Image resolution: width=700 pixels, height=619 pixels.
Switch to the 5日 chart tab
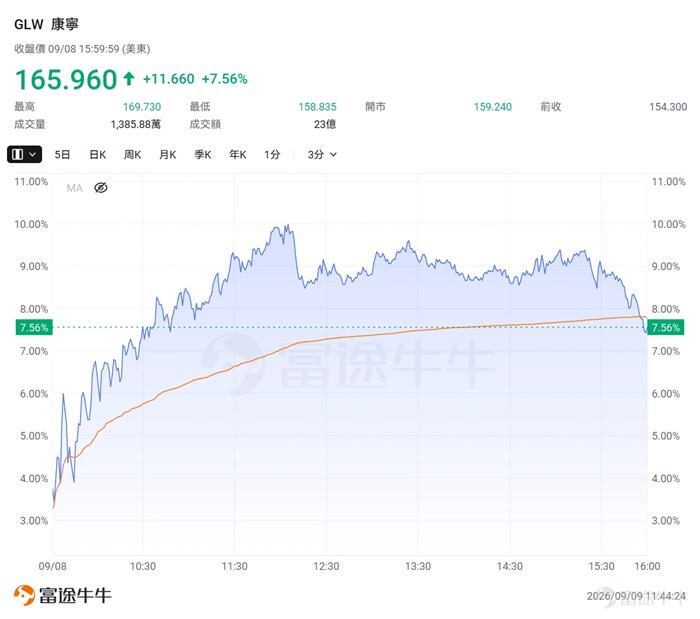coord(62,154)
